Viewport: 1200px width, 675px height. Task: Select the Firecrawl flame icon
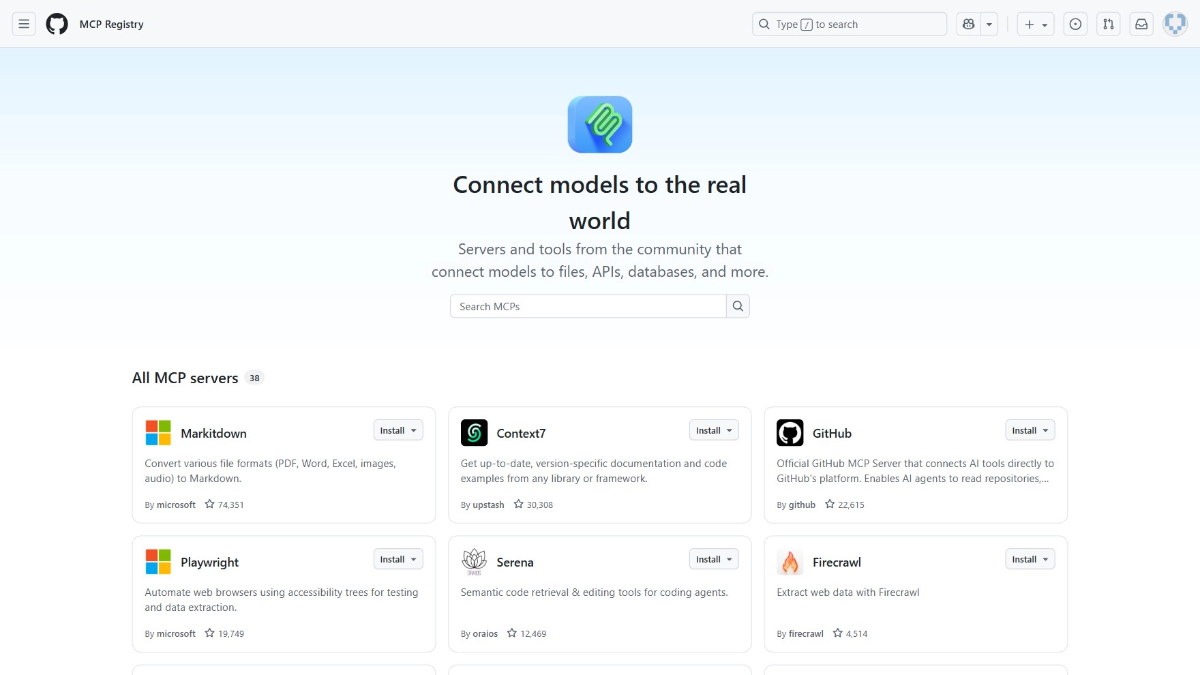pyautogui.click(x=789, y=561)
